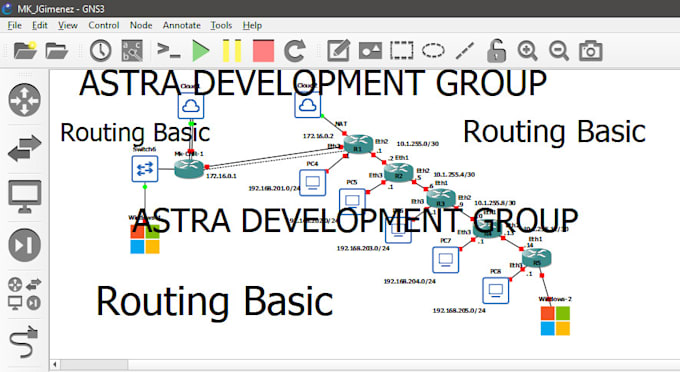Image resolution: width=680 pixels, height=372 pixels.
Task: Click the 172.16.0.1 address label
Action: [x=221, y=176]
